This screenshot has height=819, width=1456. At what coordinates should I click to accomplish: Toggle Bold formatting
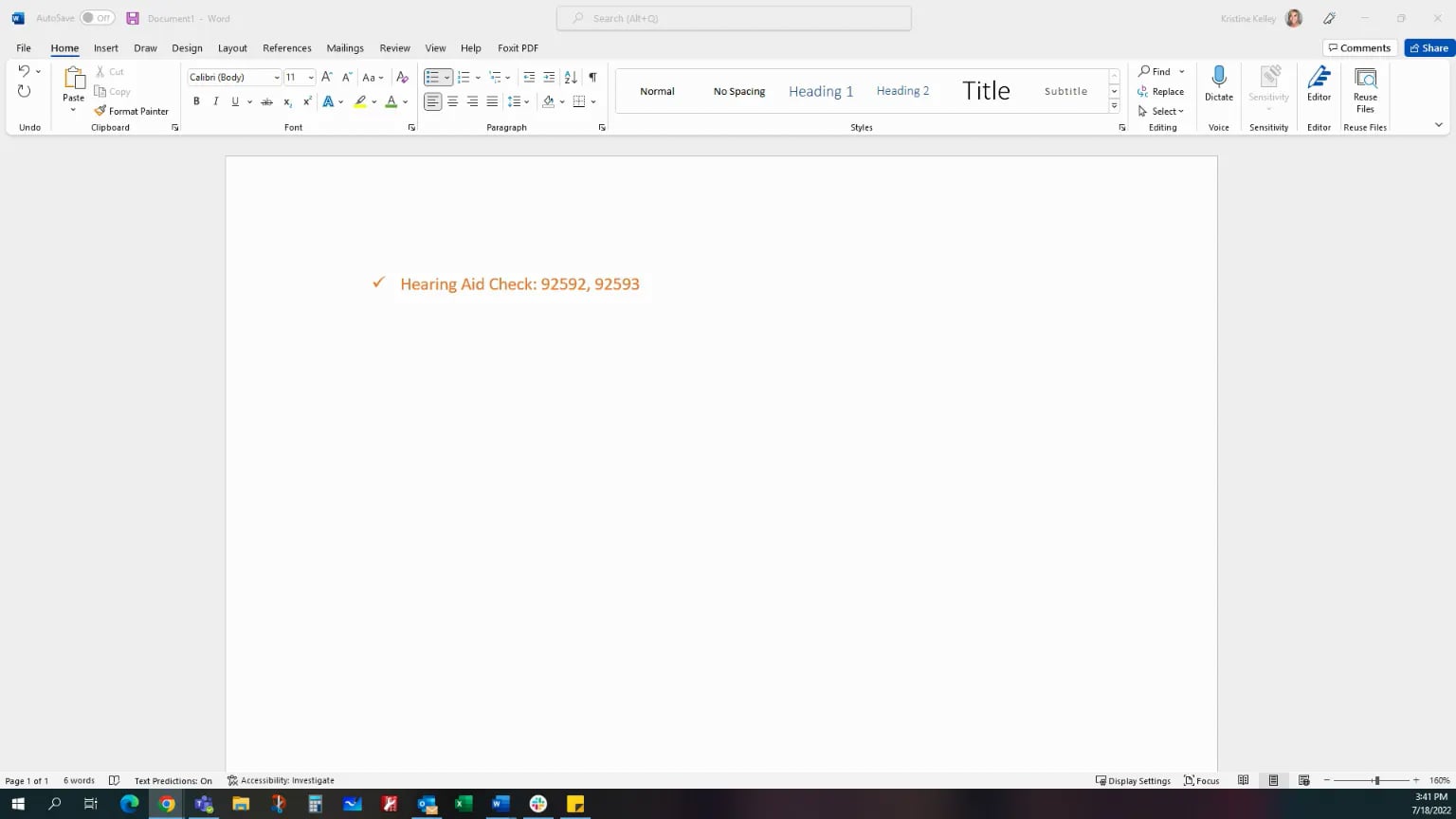196,101
